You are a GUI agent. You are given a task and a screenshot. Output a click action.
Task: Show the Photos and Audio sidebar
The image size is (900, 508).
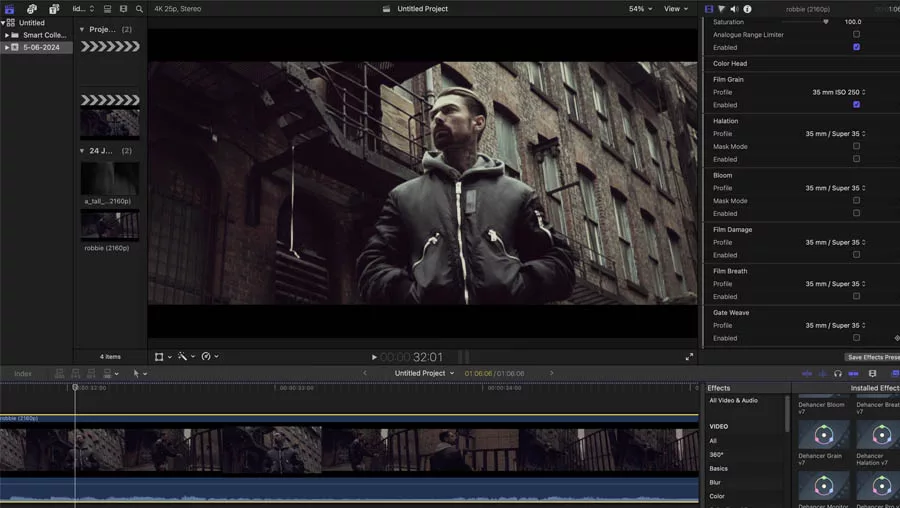click(x=32, y=9)
